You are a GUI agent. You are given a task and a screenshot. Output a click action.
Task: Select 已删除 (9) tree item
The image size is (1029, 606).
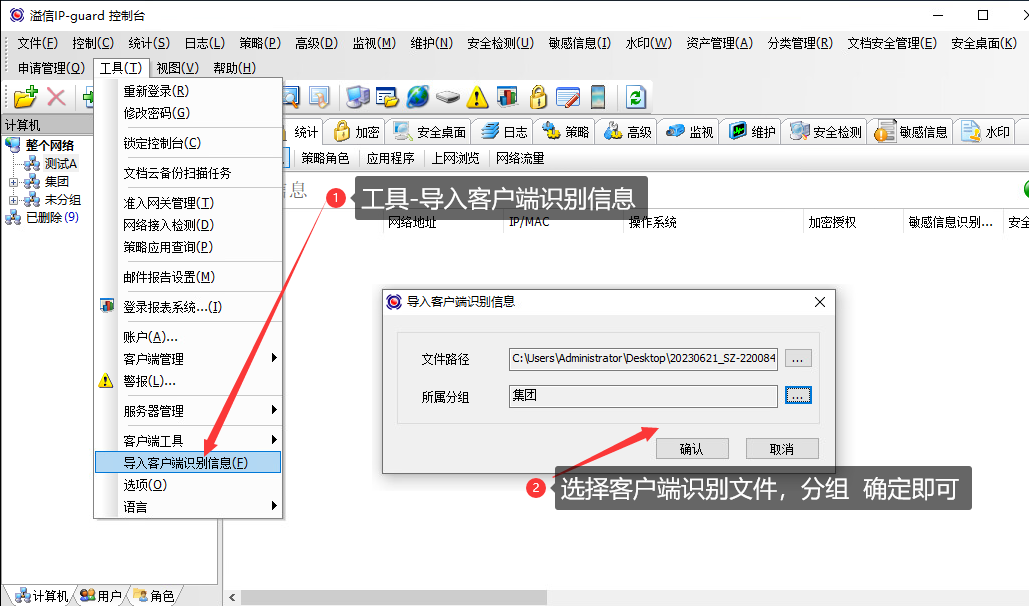(x=52, y=217)
